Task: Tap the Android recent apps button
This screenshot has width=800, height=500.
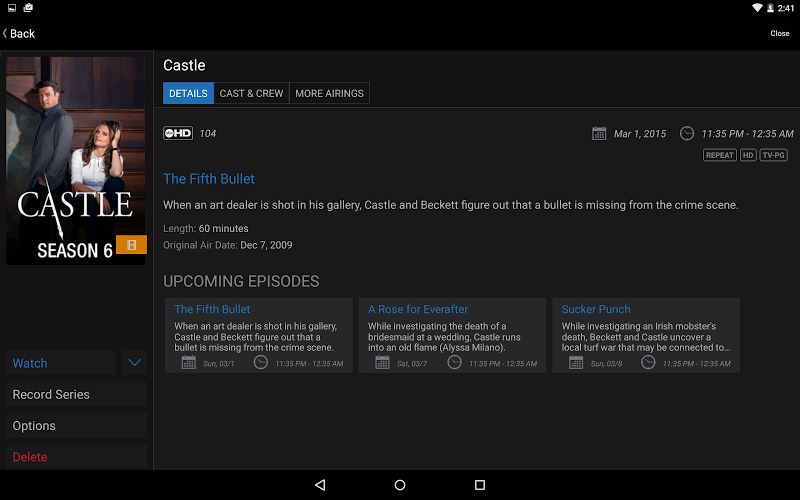Action: (480, 485)
